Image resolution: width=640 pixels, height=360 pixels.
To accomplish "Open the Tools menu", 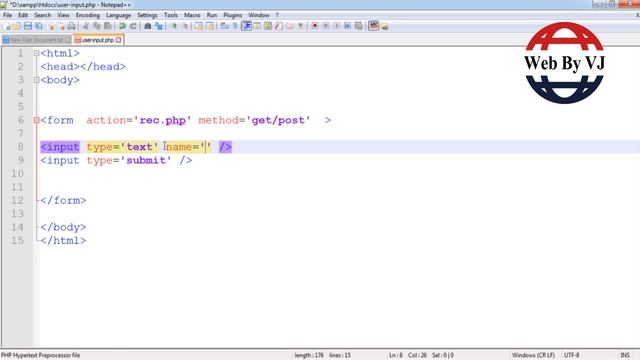I will click(x=171, y=15).
